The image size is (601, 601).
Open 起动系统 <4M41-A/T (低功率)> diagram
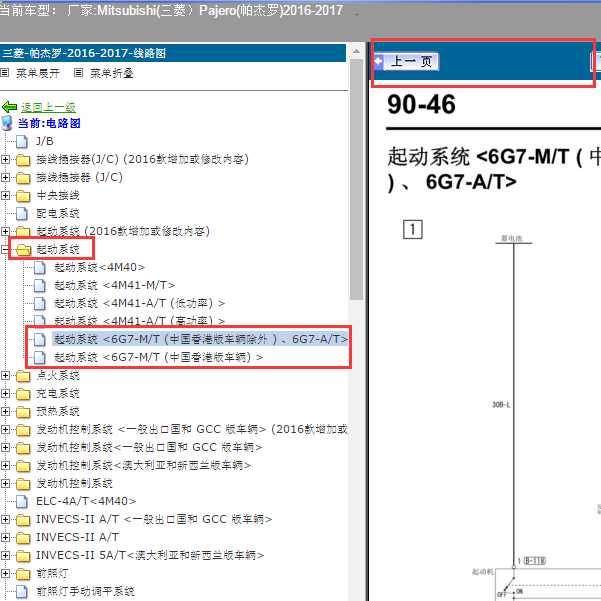pos(140,303)
